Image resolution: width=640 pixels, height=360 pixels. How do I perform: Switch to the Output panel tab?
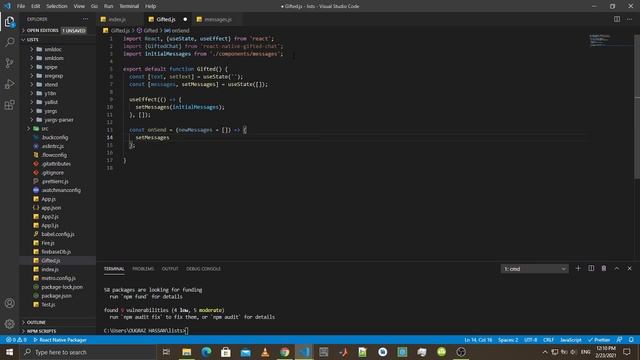tap(170, 269)
